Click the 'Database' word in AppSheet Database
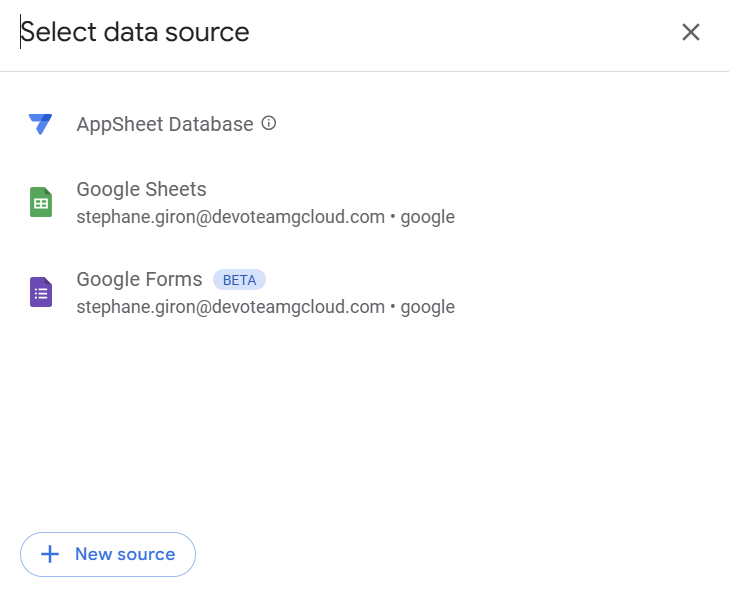The image size is (729, 598). [211, 124]
